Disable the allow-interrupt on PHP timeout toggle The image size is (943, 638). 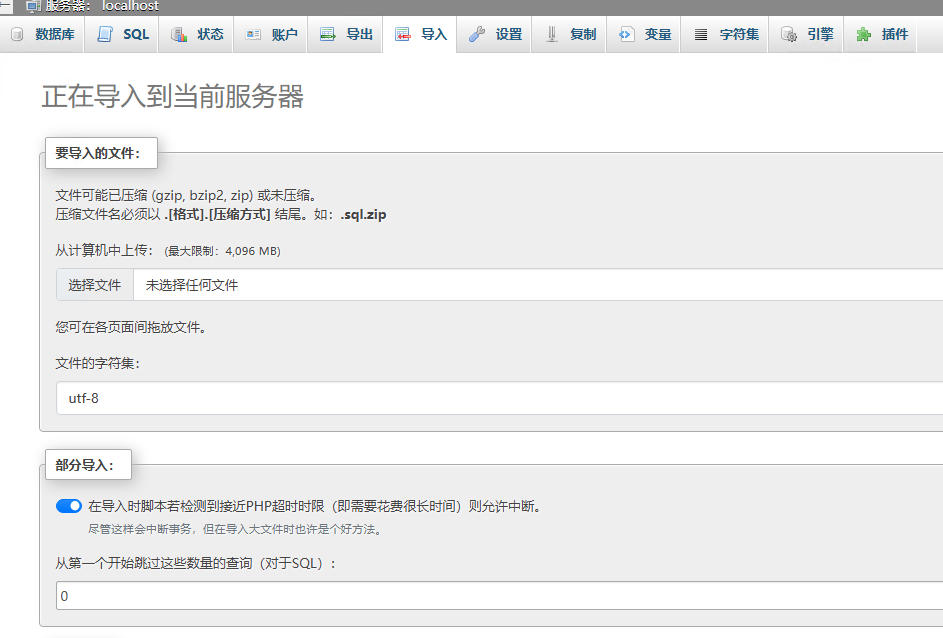coord(69,506)
